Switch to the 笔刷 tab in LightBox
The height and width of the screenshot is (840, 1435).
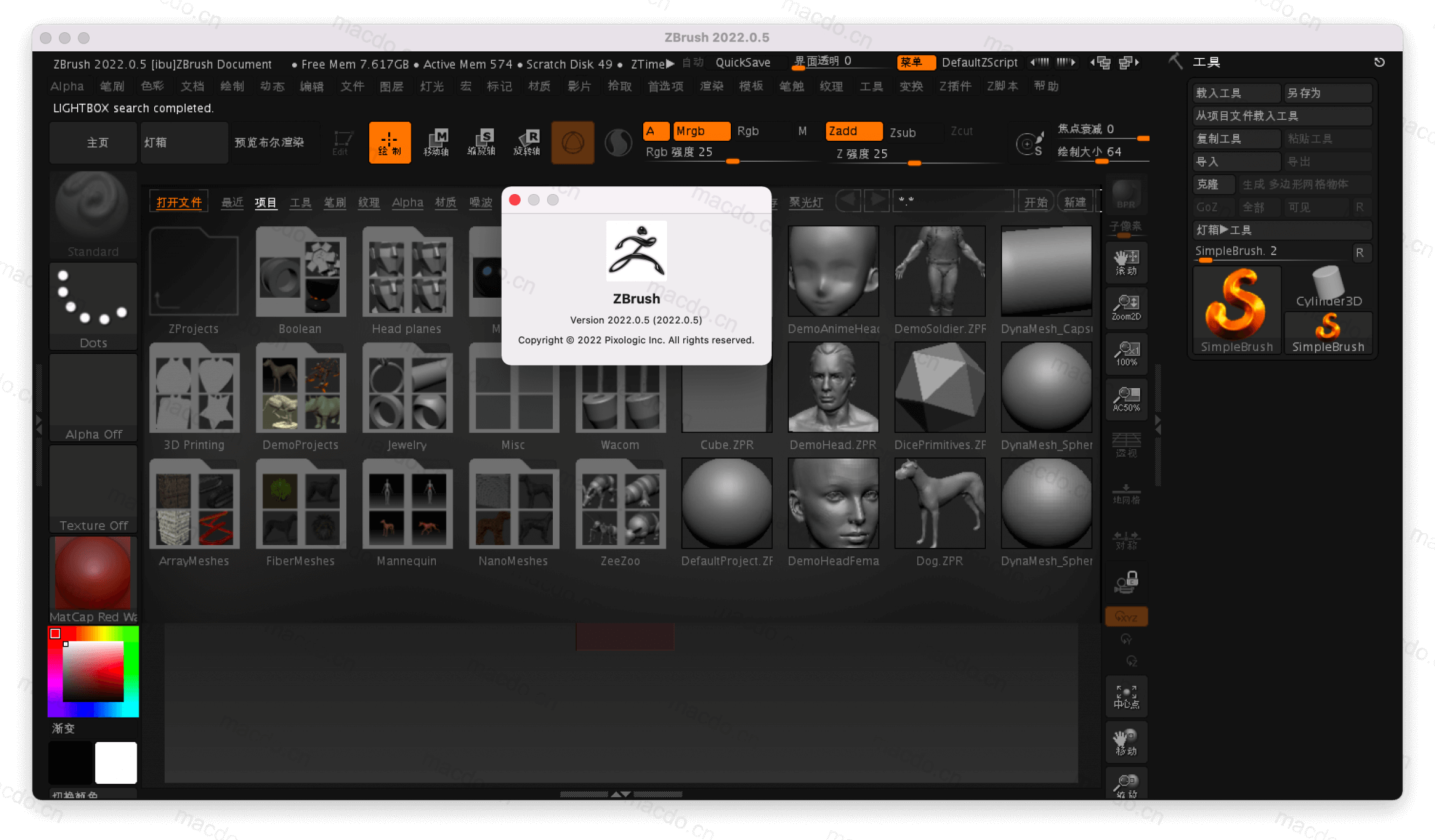335,202
